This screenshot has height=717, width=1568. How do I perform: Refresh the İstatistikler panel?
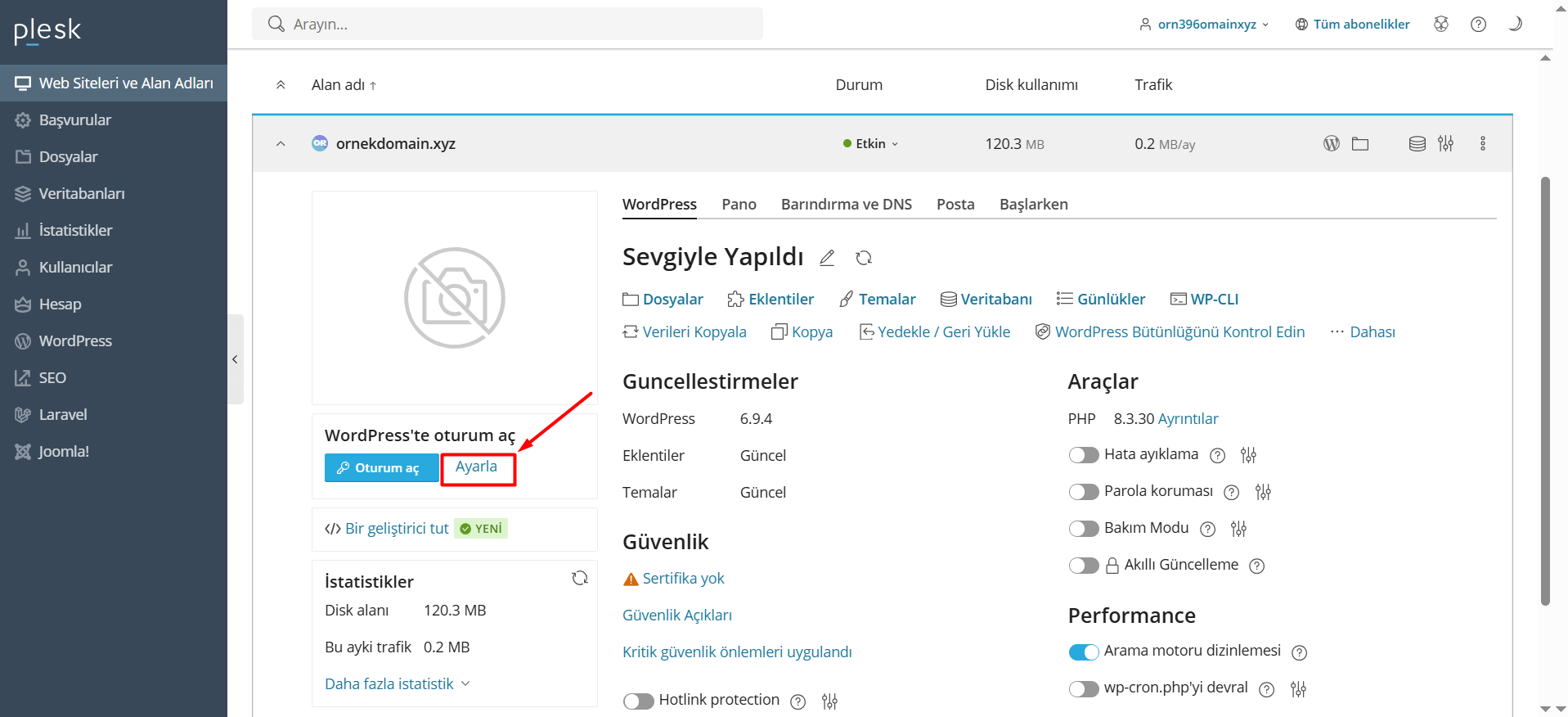580,578
